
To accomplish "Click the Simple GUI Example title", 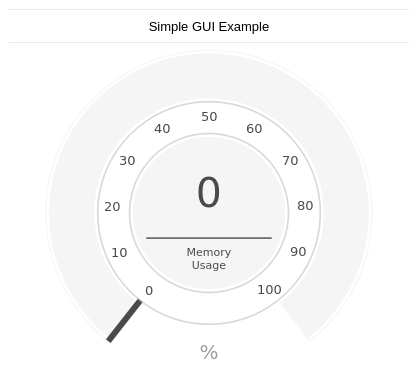I will 209,27.
